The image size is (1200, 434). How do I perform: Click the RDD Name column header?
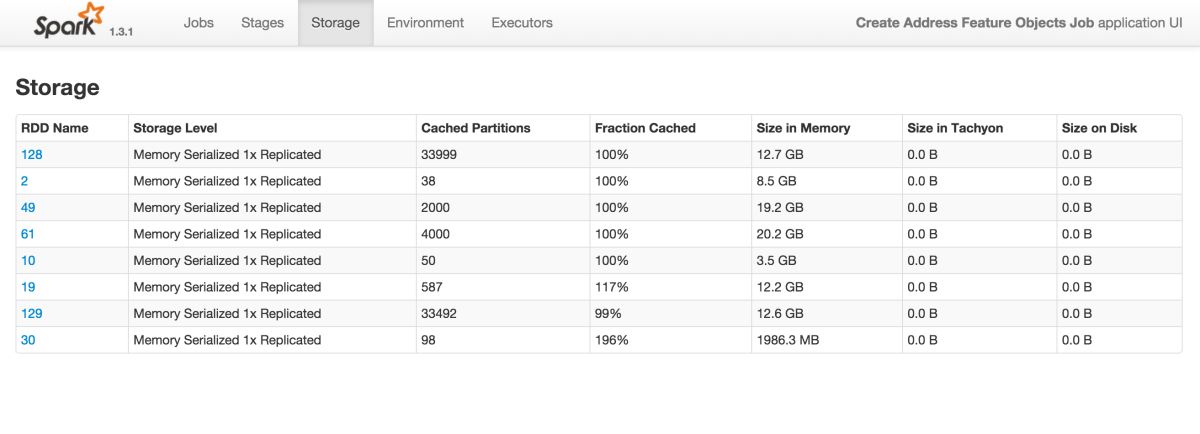point(55,128)
